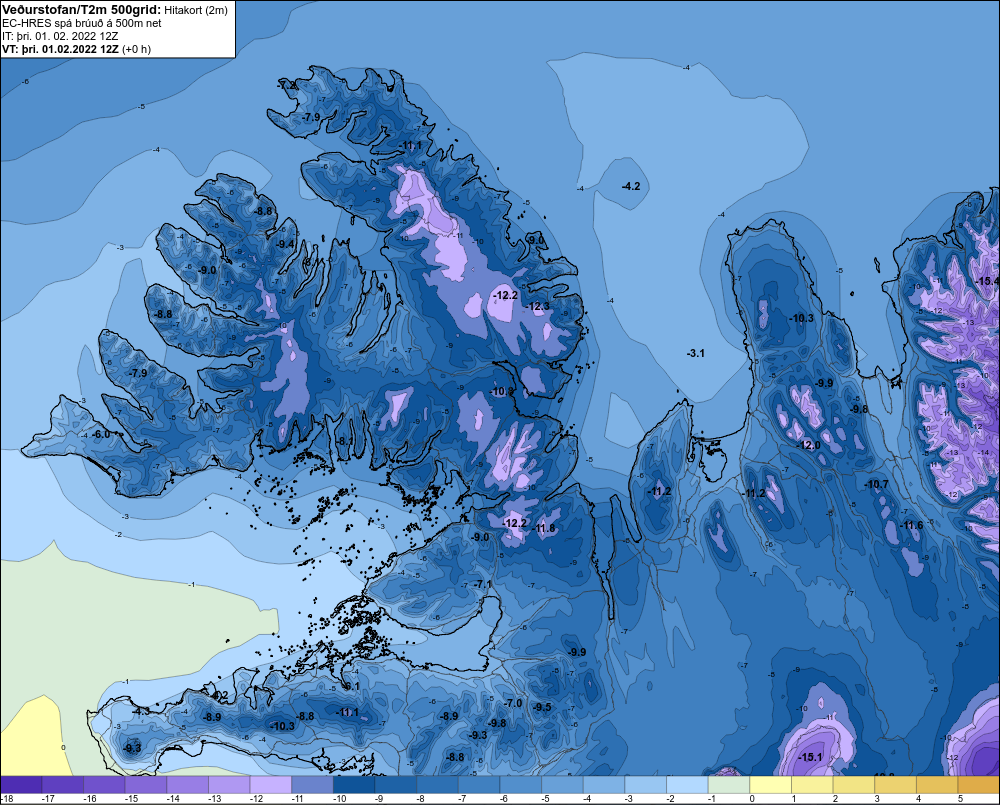
Task: Click the legend tick label -18
Action: [7, 799]
